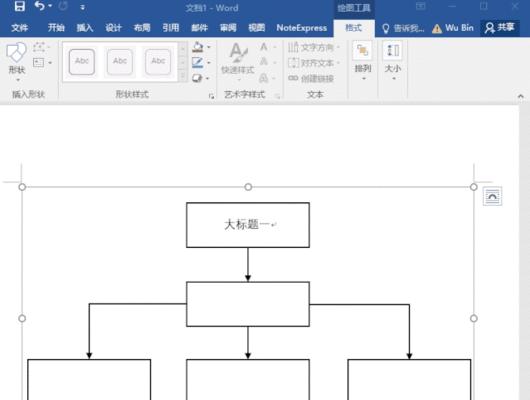Screen dimensions: 530x400
Task: Switch to the 视图 tab
Action: click(x=257, y=28)
